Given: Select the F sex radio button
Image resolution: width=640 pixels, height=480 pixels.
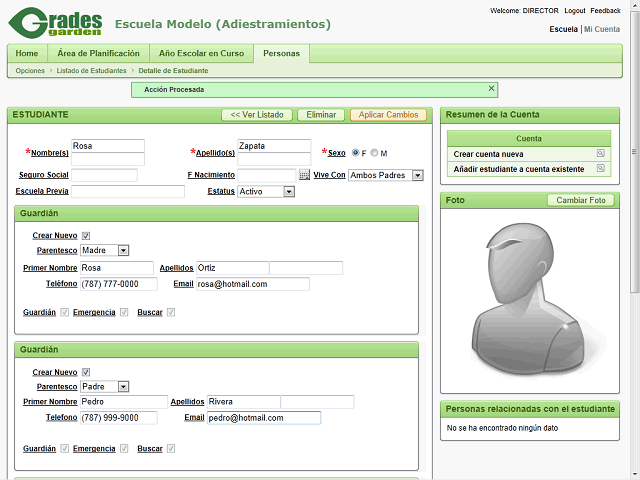Looking at the screenshot, I should point(356,153).
